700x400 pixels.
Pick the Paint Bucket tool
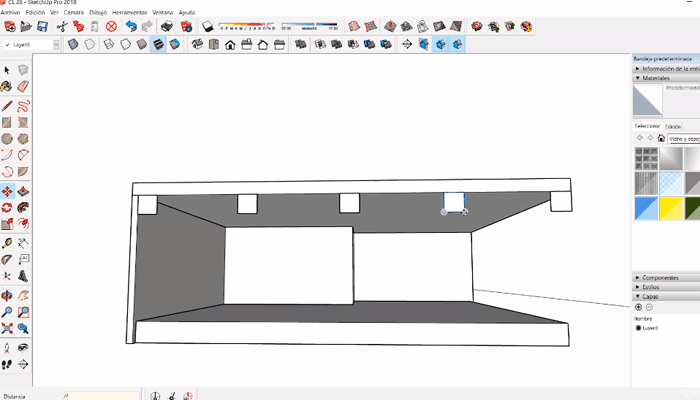[7, 86]
